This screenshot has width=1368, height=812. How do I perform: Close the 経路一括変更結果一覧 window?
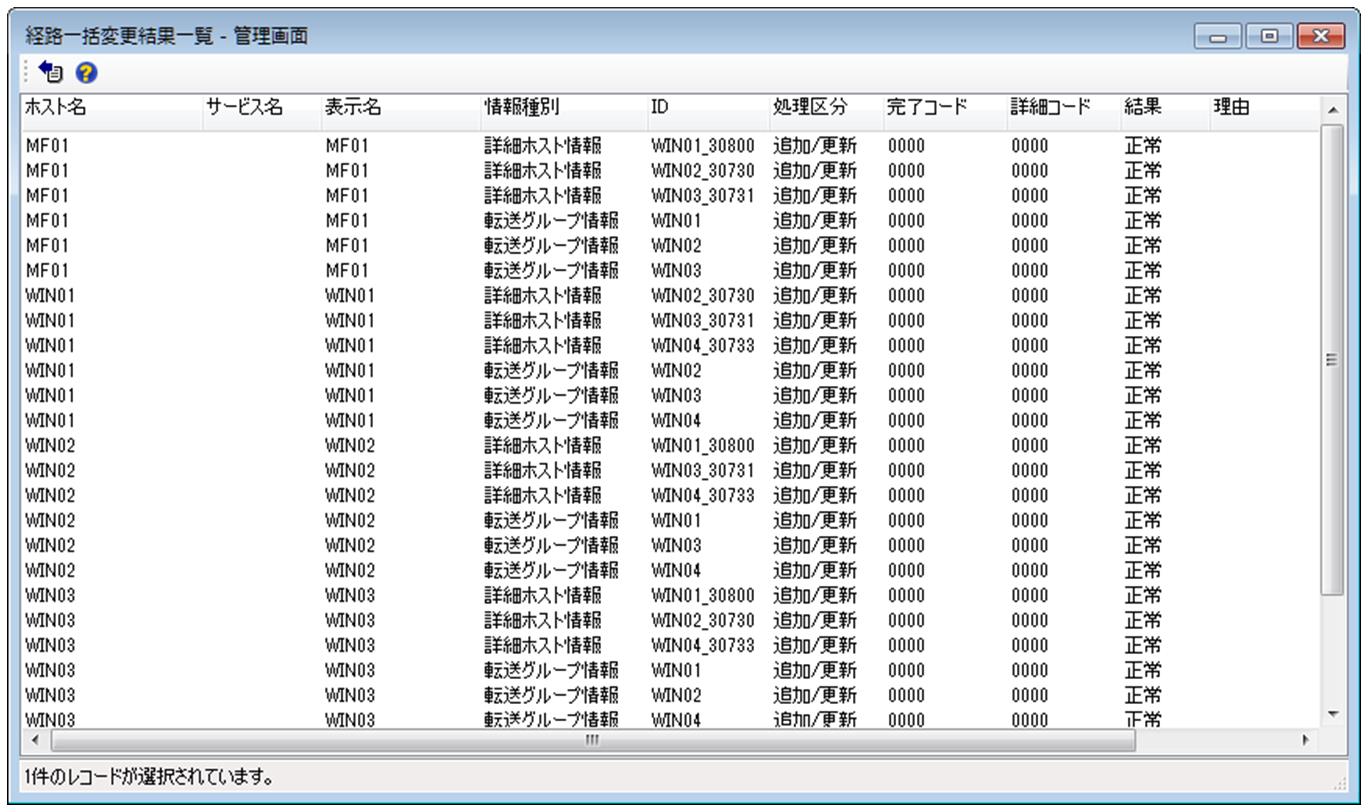coord(1321,37)
